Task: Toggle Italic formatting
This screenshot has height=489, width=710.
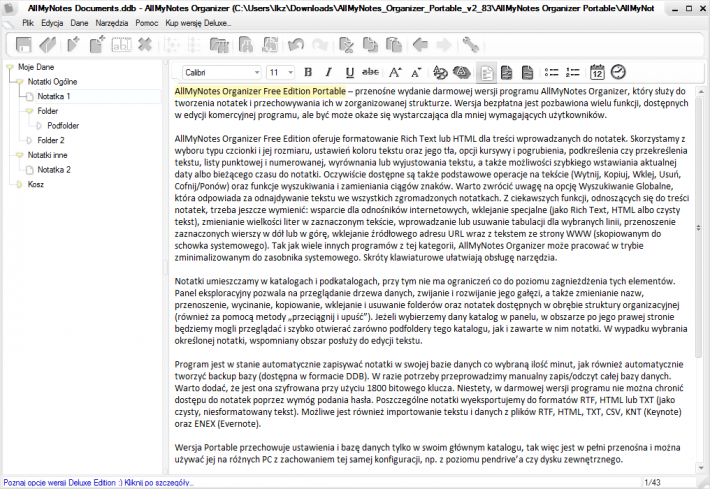Action: 329,72
